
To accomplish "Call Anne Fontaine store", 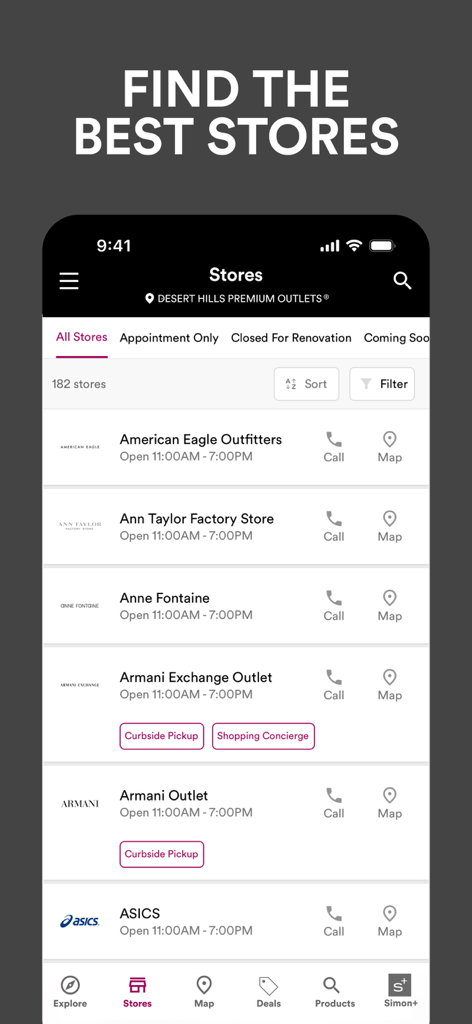I will click(x=334, y=605).
